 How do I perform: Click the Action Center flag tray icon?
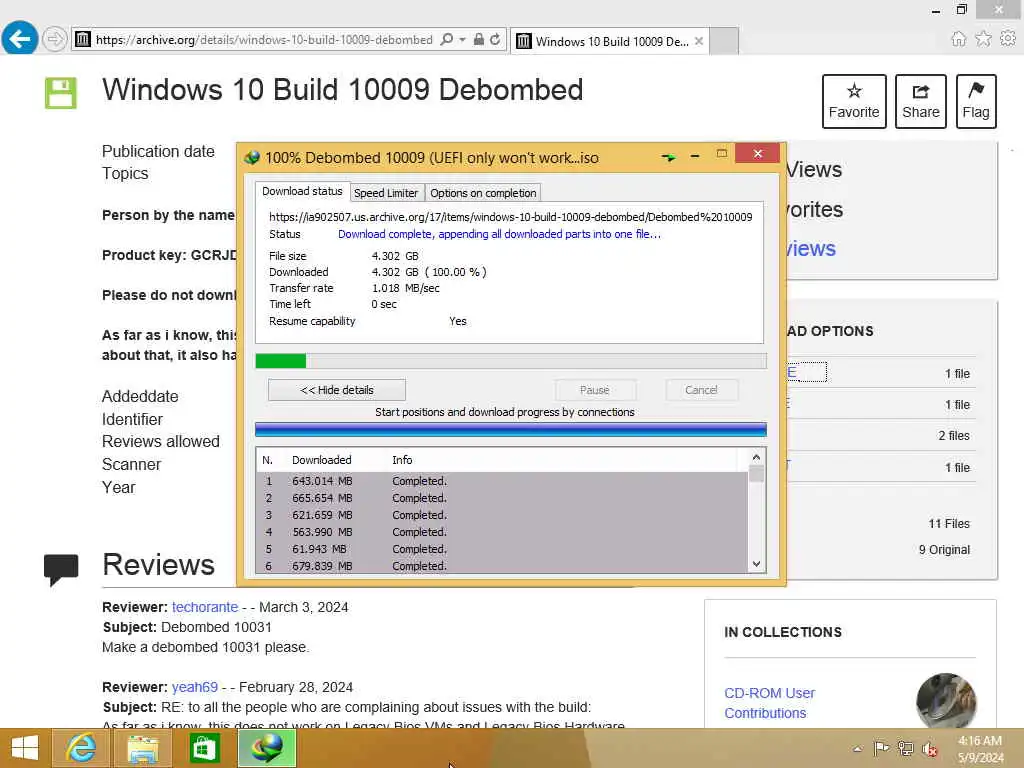click(x=881, y=748)
